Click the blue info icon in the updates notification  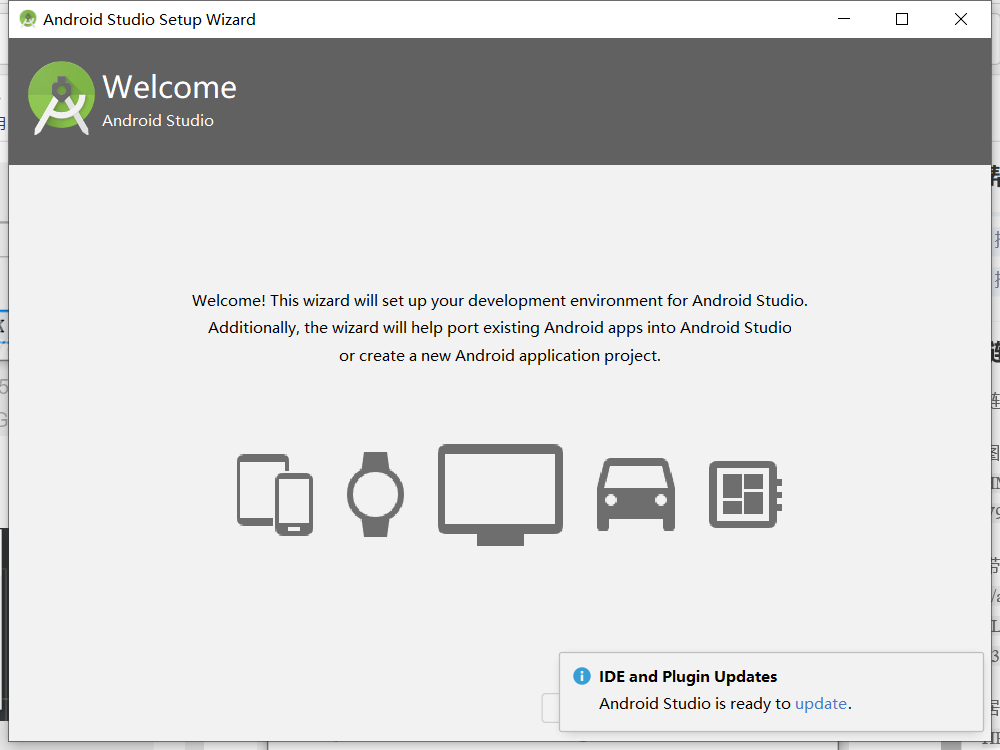coord(582,676)
